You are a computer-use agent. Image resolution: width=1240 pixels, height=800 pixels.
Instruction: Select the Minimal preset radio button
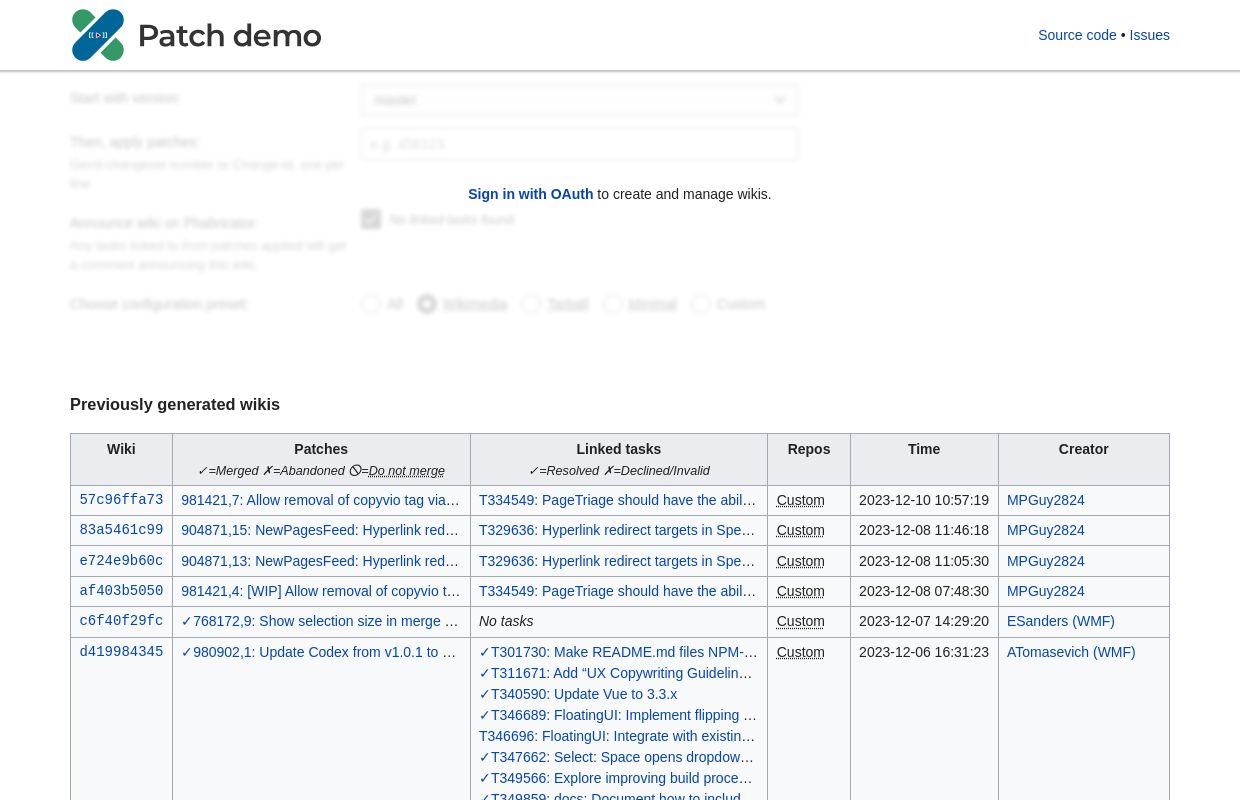pyautogui.click(x=613, y=304)
